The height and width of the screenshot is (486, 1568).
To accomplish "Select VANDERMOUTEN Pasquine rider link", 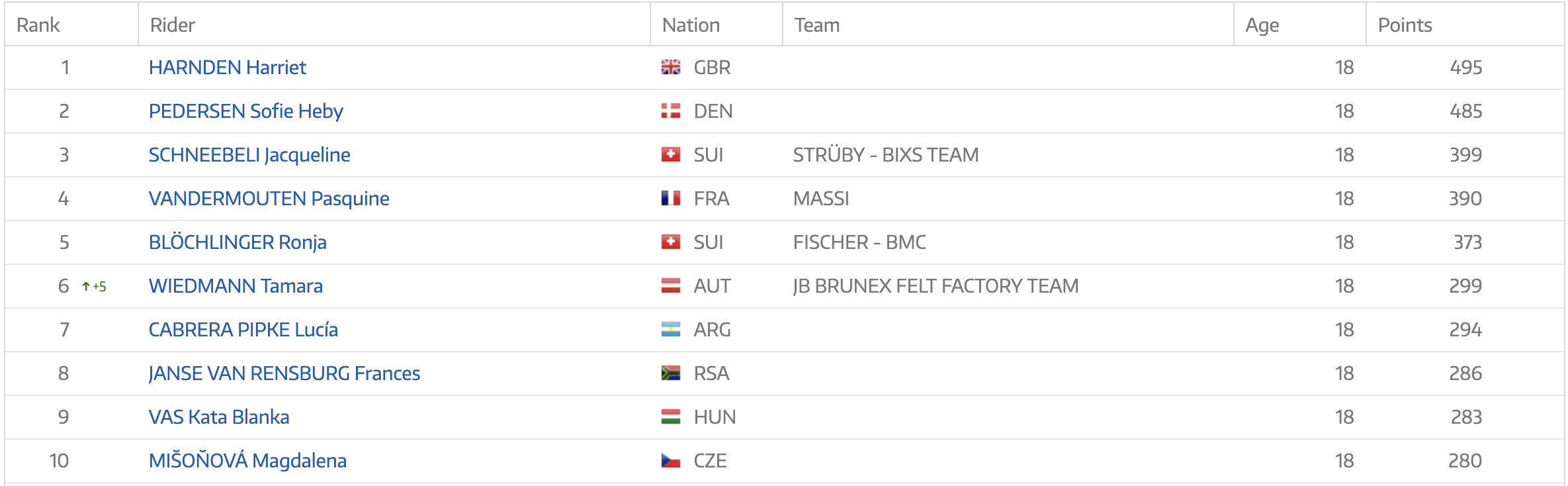I will tap(269, 199).
